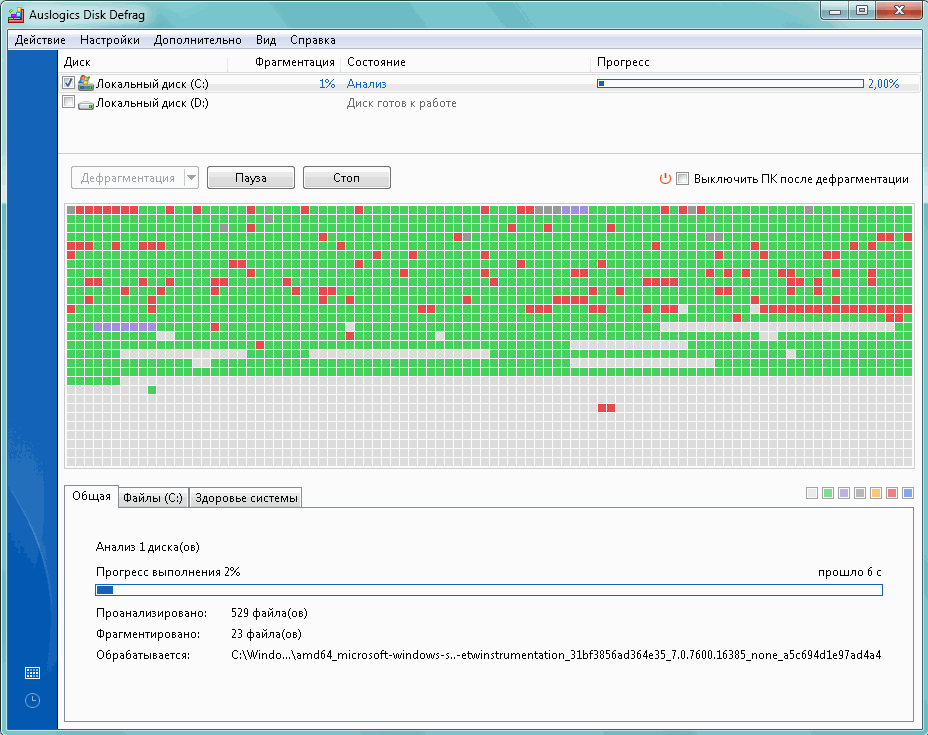Click the Обрабатывается: label
The height and width of the screenshot is (735, 928).
tap(143, 655)
